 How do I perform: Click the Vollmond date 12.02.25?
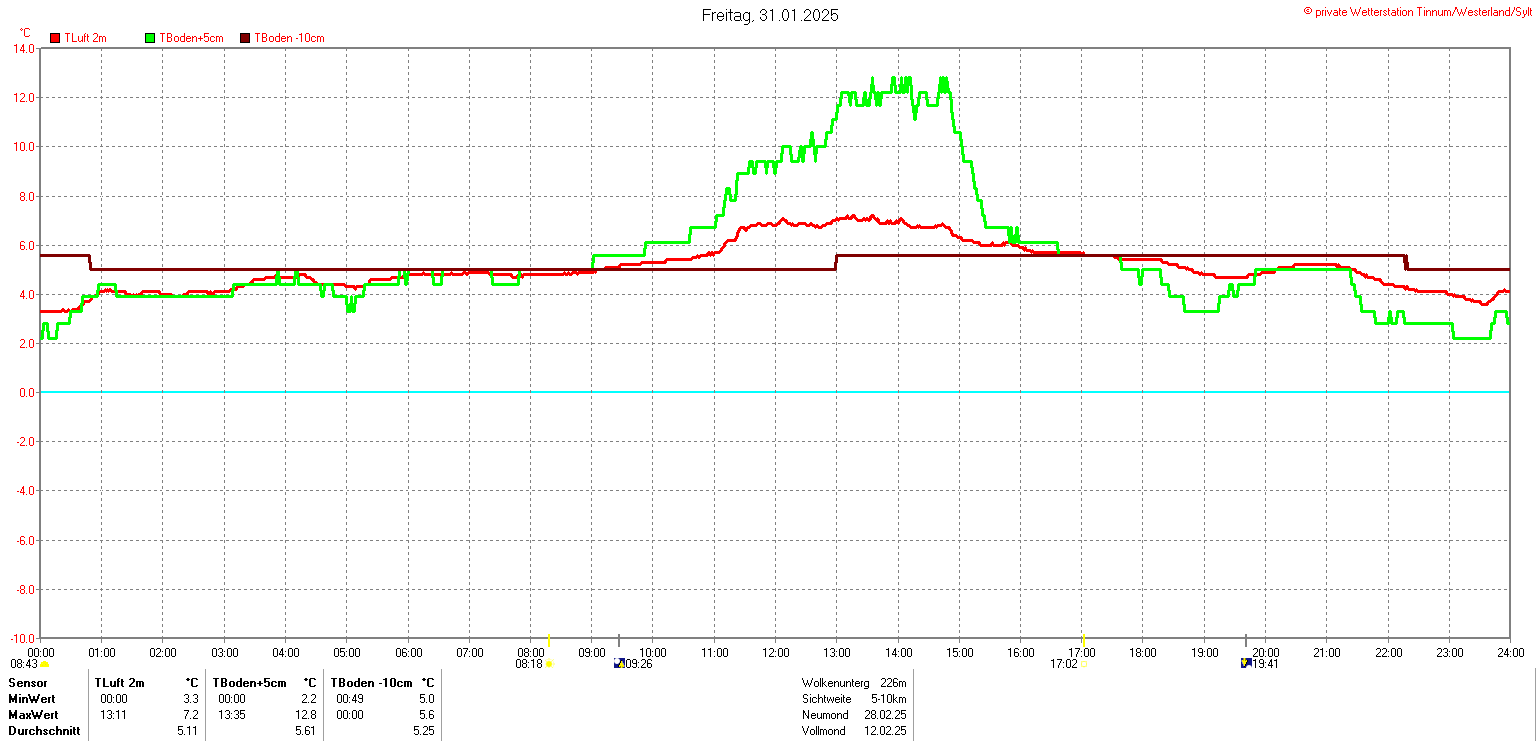(x=886, y=732)
